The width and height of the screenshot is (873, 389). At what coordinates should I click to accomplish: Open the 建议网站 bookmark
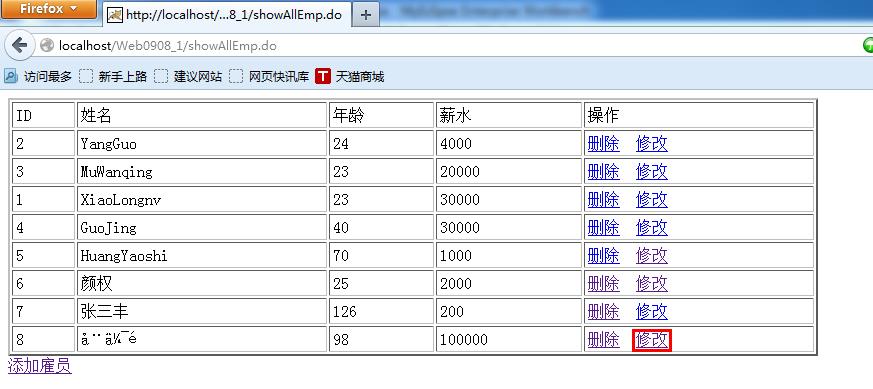(188, 76)
